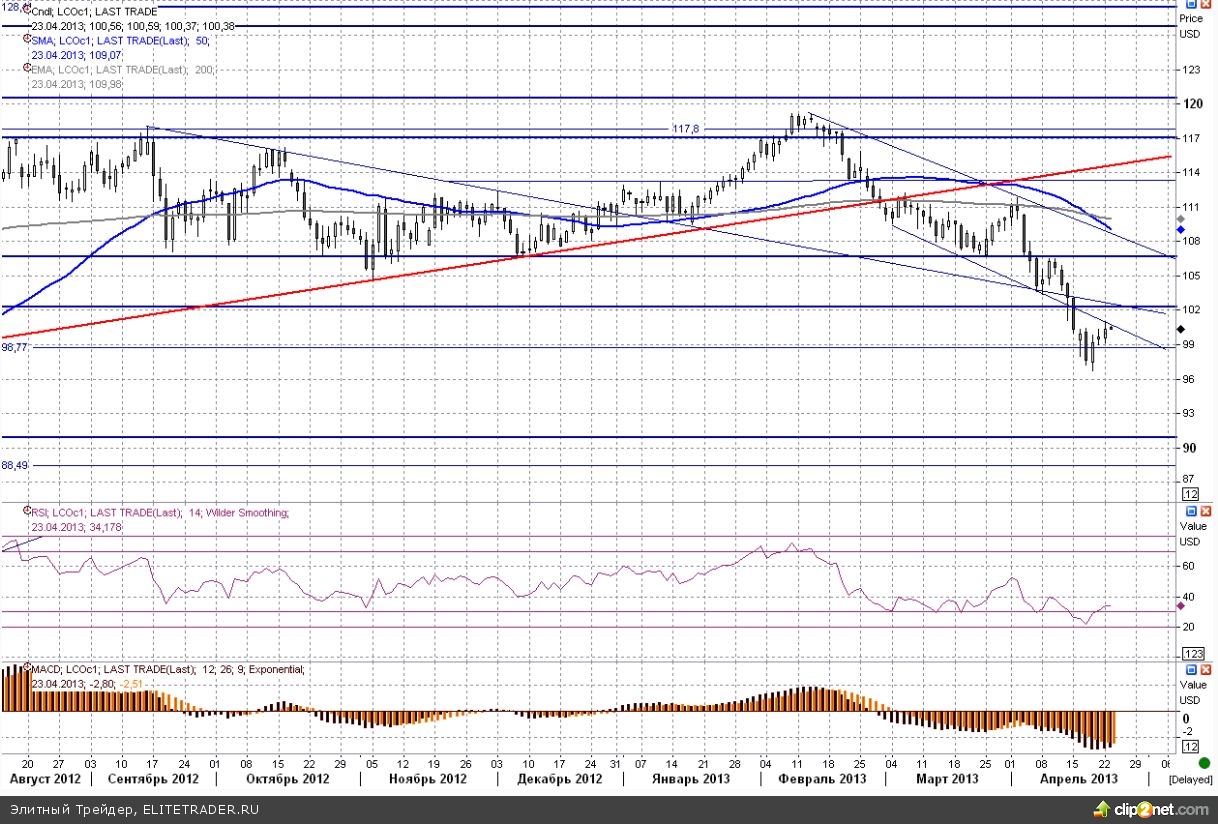Close the RSI indicator pane

tap(1205, 510)
